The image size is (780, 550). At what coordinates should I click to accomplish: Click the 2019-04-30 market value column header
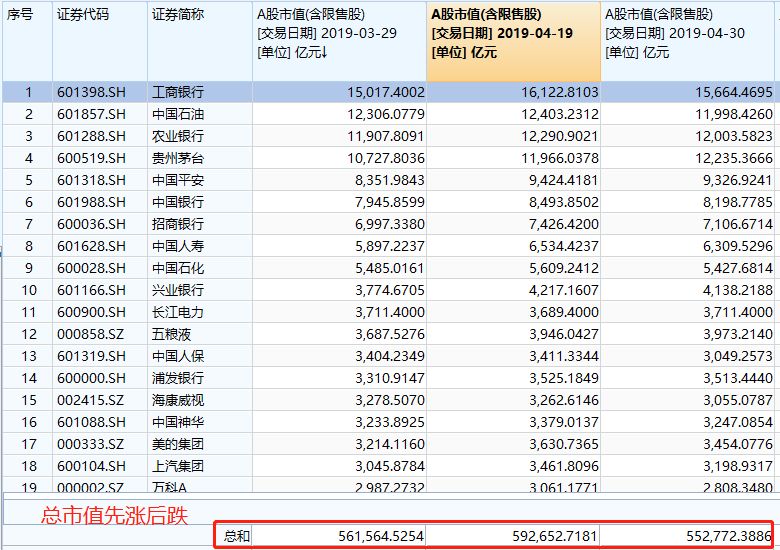pyautogui.click(x=687, y=41)
